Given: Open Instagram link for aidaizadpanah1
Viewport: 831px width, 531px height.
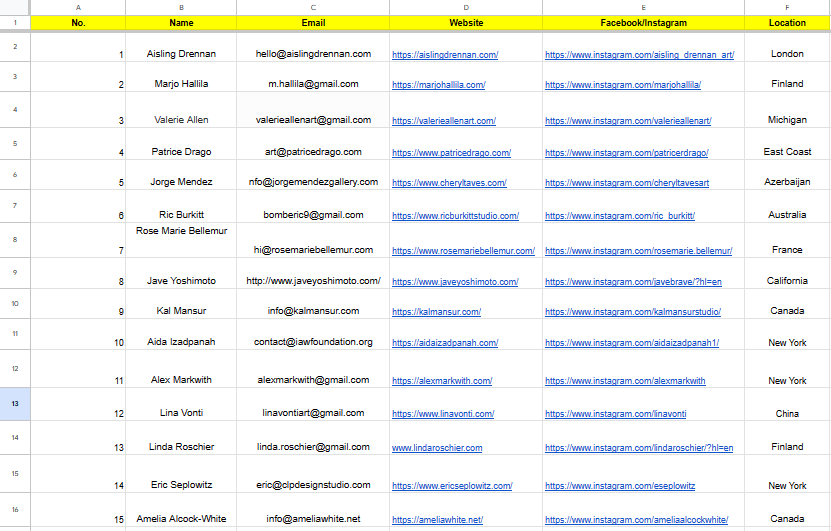Looking at the screenshot, I should (x=632, y=343).
